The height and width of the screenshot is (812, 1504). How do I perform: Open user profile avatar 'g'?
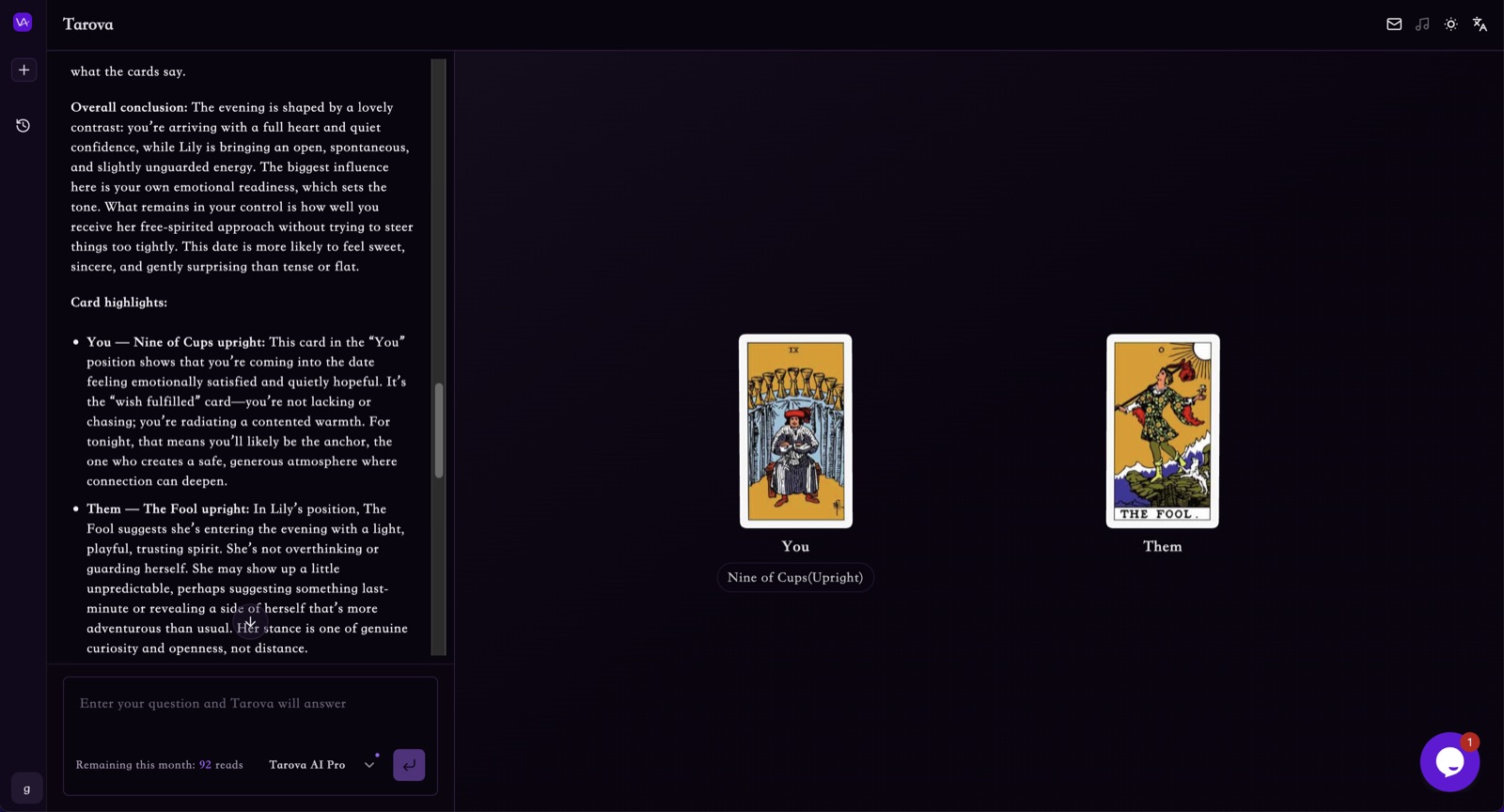(26, 788)
